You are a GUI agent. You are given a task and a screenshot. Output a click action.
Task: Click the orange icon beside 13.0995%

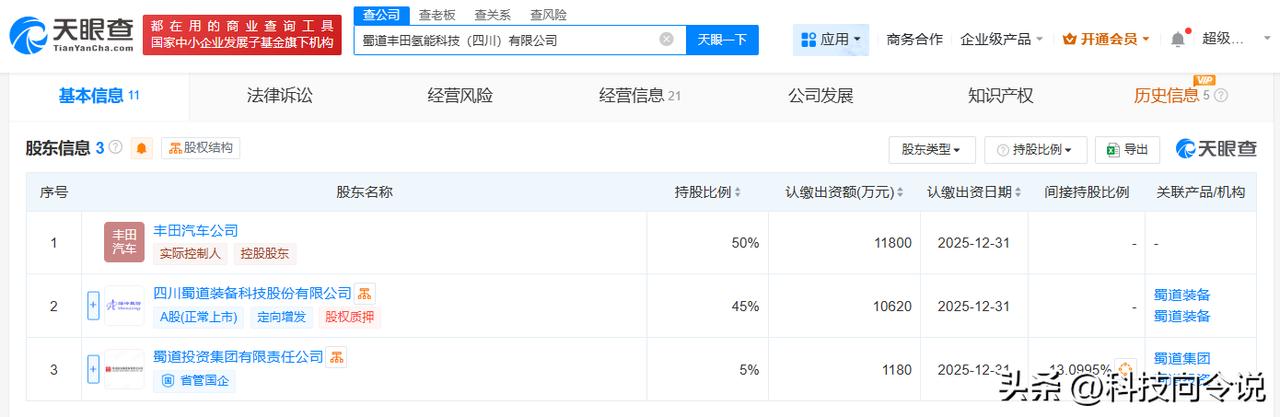coord(1126,369)
